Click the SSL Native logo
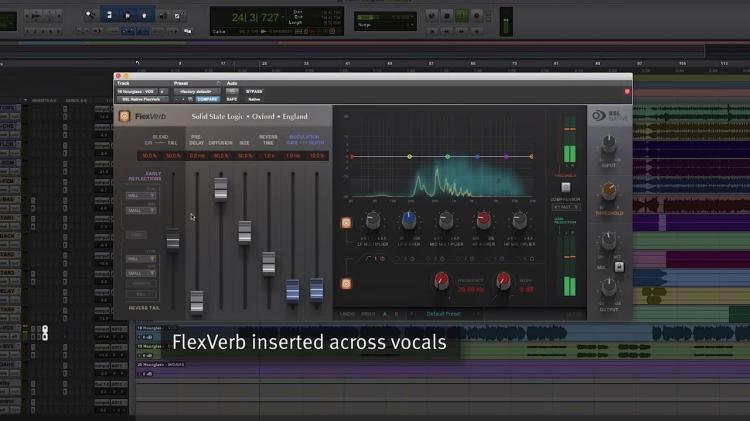This screenshot has height=421, width=750. [609, 116]
